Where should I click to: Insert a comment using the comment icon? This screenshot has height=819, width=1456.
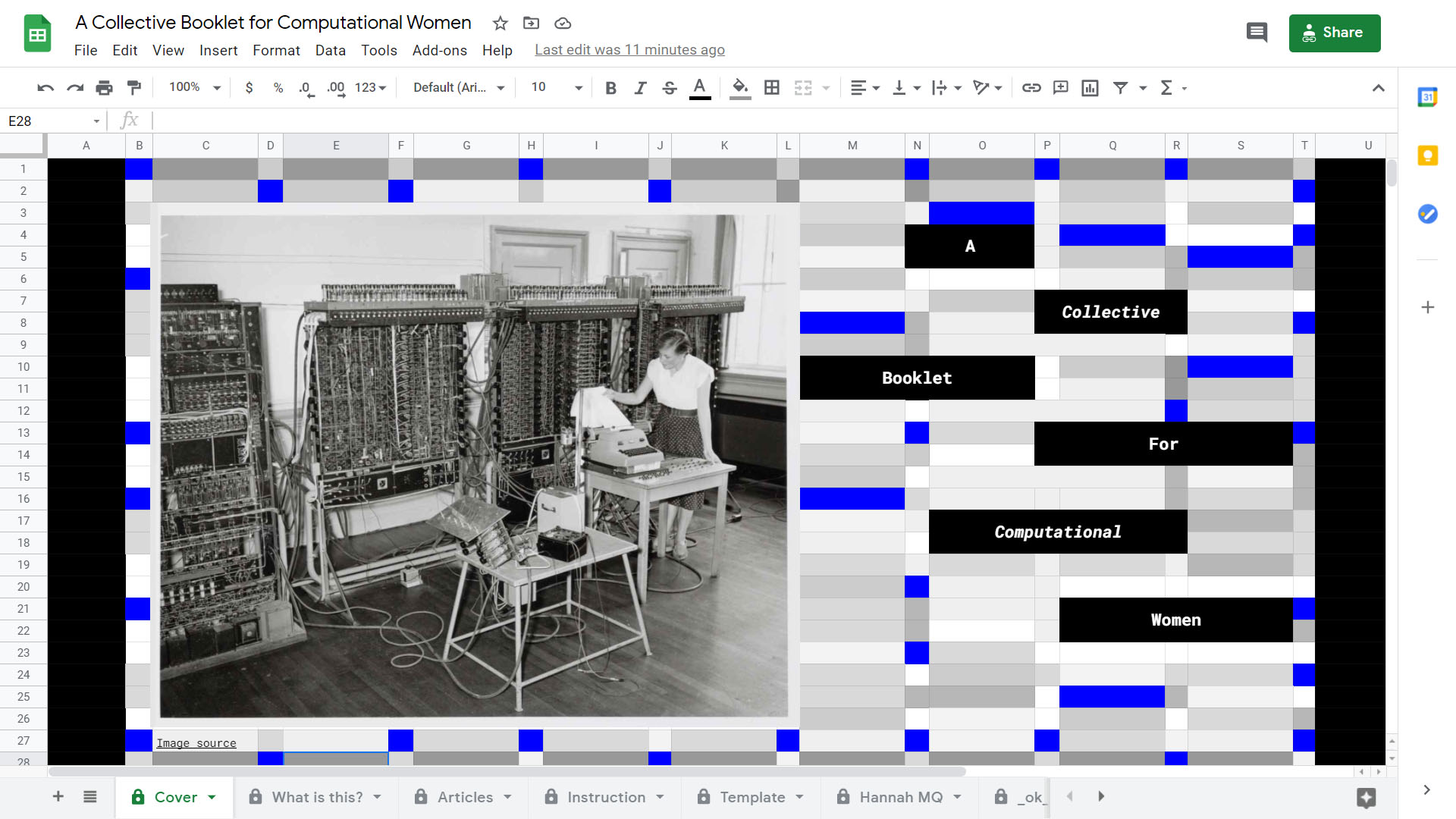[1060, 87]
